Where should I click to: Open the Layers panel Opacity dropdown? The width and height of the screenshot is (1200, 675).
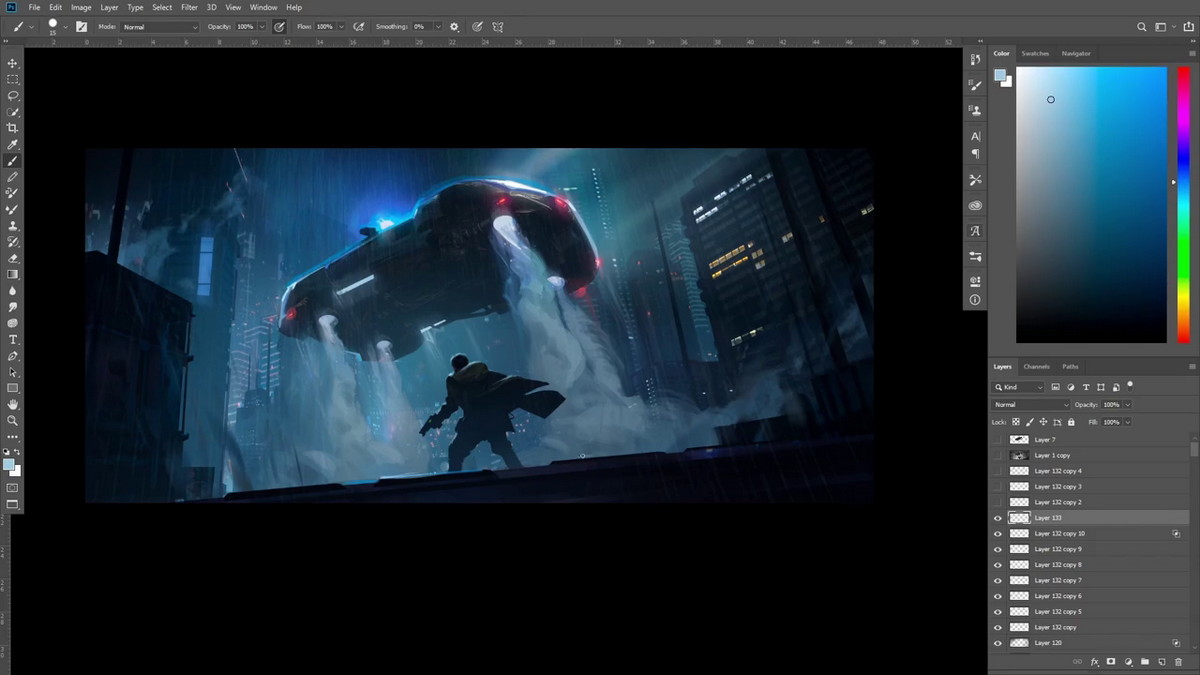1128,405
